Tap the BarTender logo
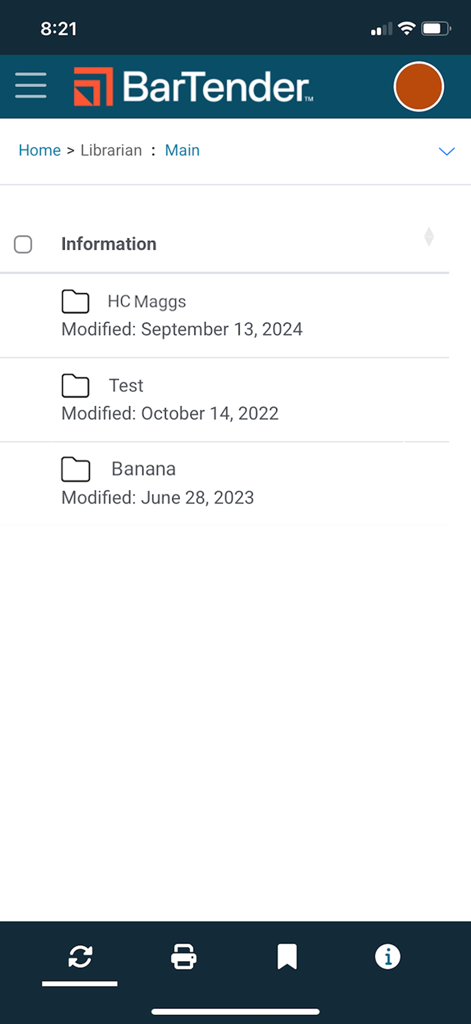This screenshot has width=471, height=1024. click(193, 86)
